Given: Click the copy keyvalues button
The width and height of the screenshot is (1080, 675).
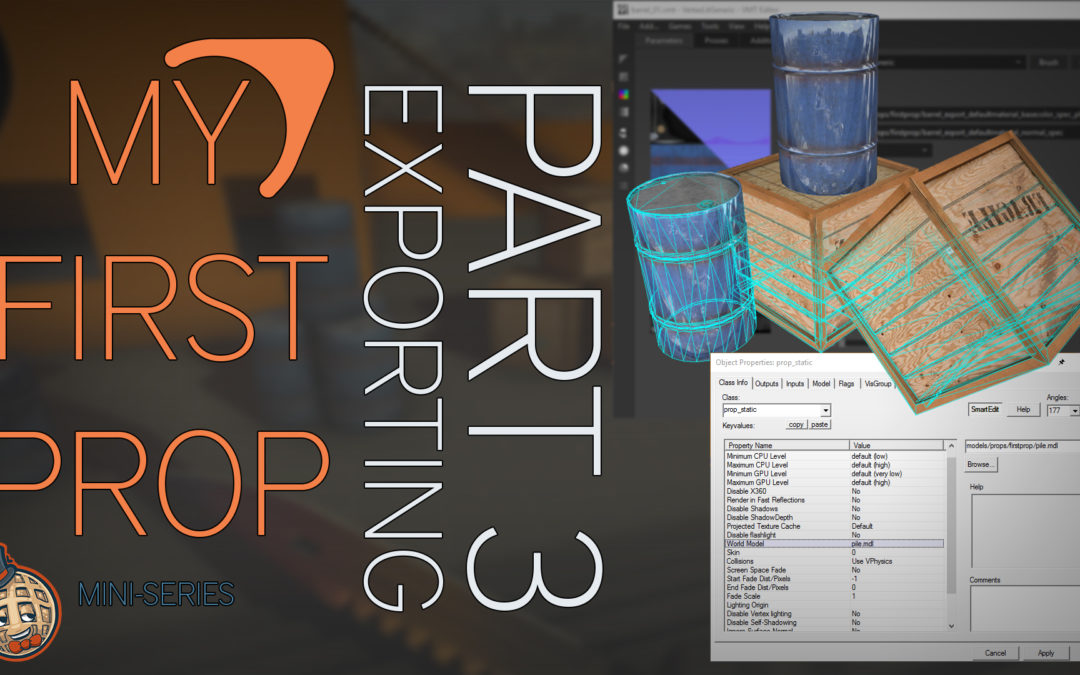Looking at the screenshot, I should point(796,425).
